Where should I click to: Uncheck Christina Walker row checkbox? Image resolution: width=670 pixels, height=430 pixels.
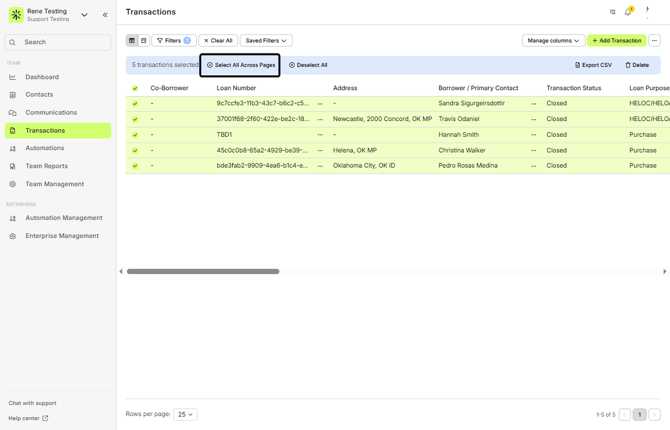(135, 150)
